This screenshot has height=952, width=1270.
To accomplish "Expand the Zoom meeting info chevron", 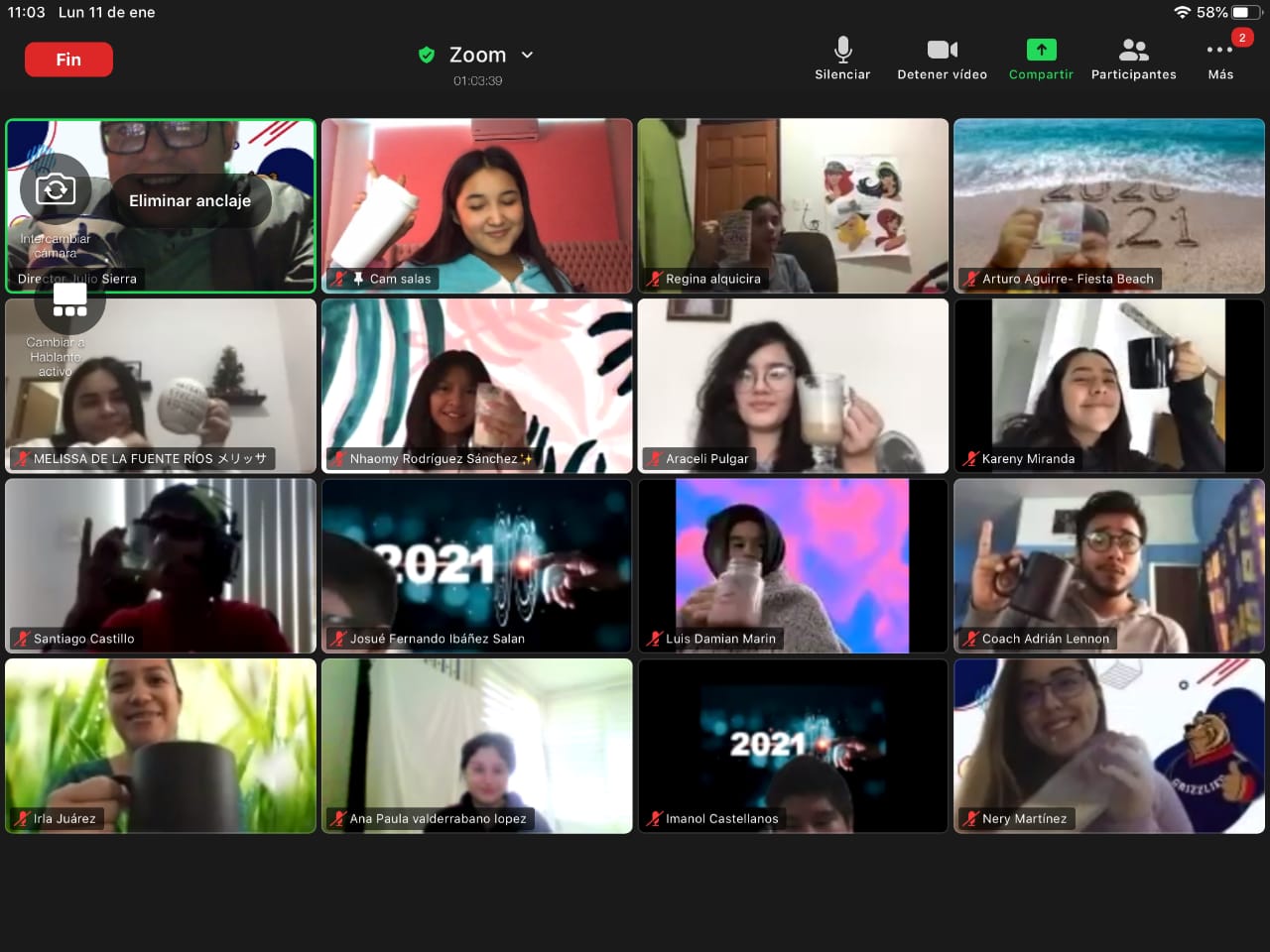I will 527,55.
